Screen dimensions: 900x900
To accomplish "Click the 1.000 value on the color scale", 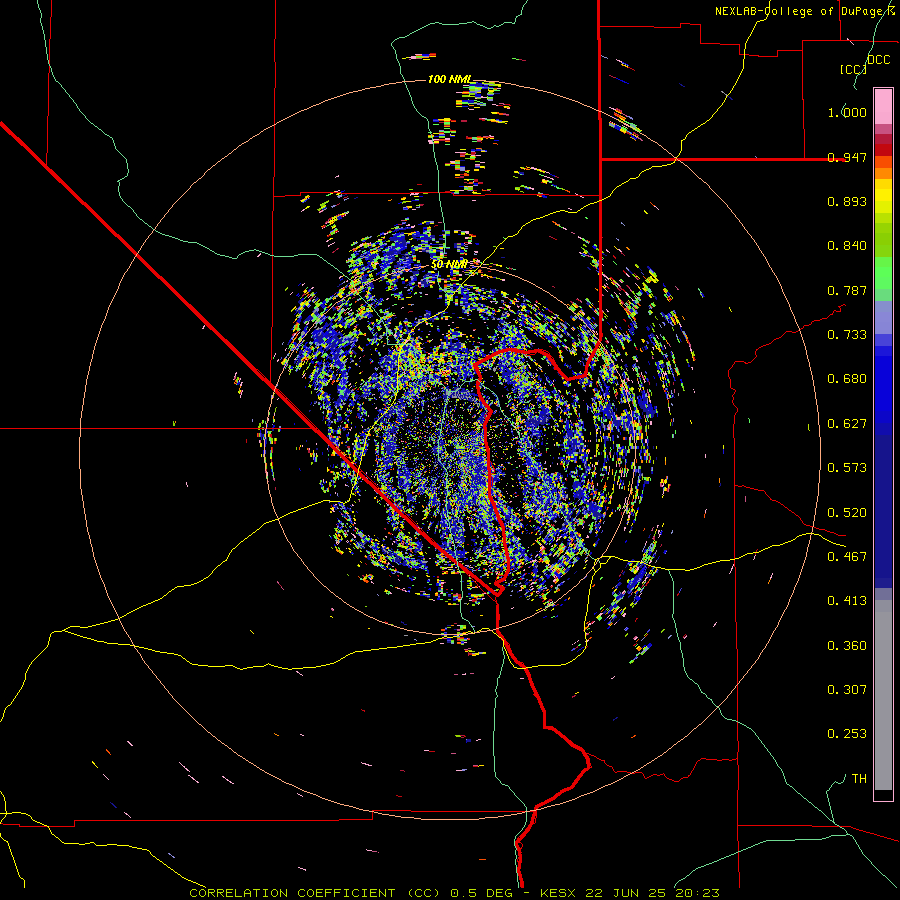I will [847, 112].
